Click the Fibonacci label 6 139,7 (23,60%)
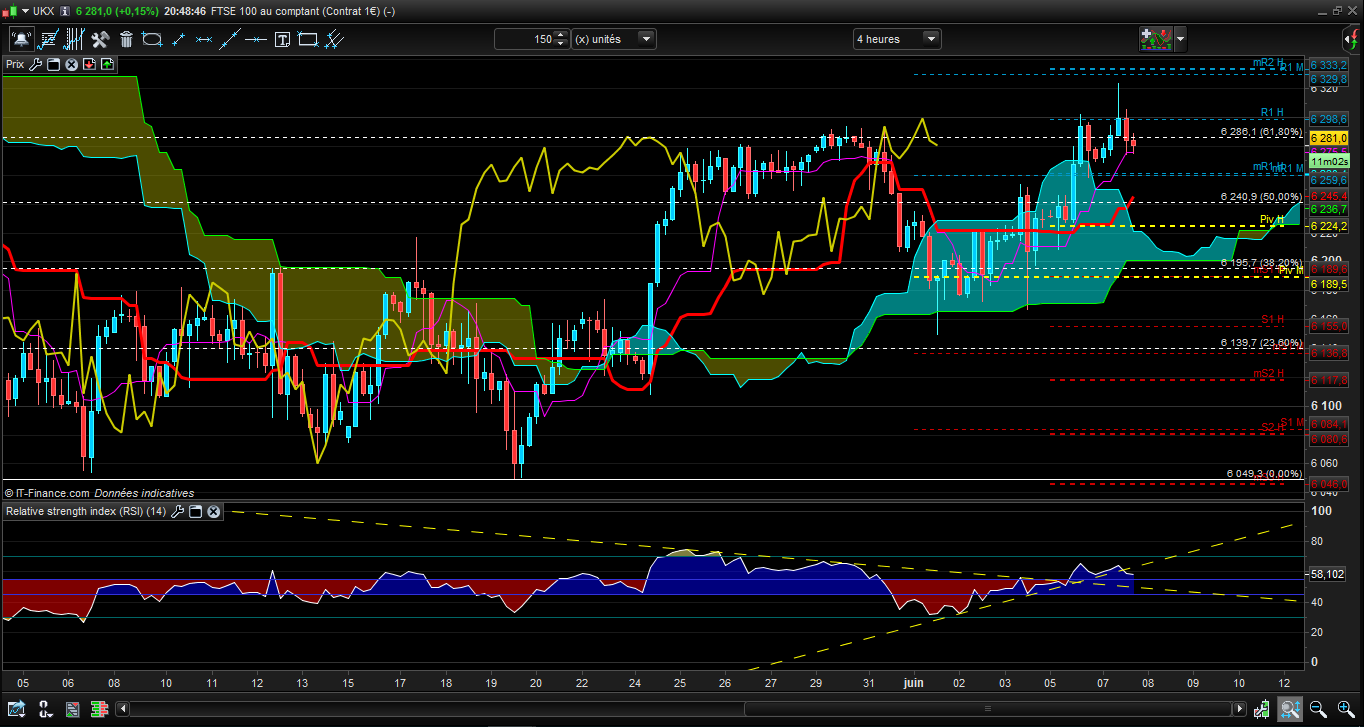The image size is (1364, 727). tap(1262, 343)
